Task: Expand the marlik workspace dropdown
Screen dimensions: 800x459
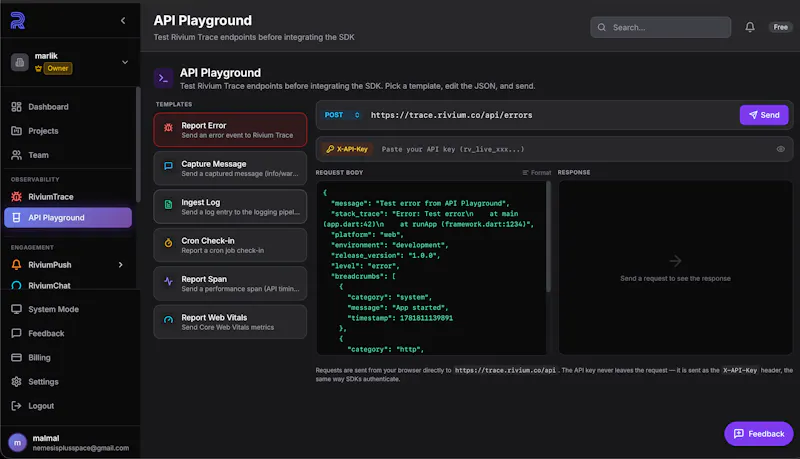Action: click(x=125, y=62)
